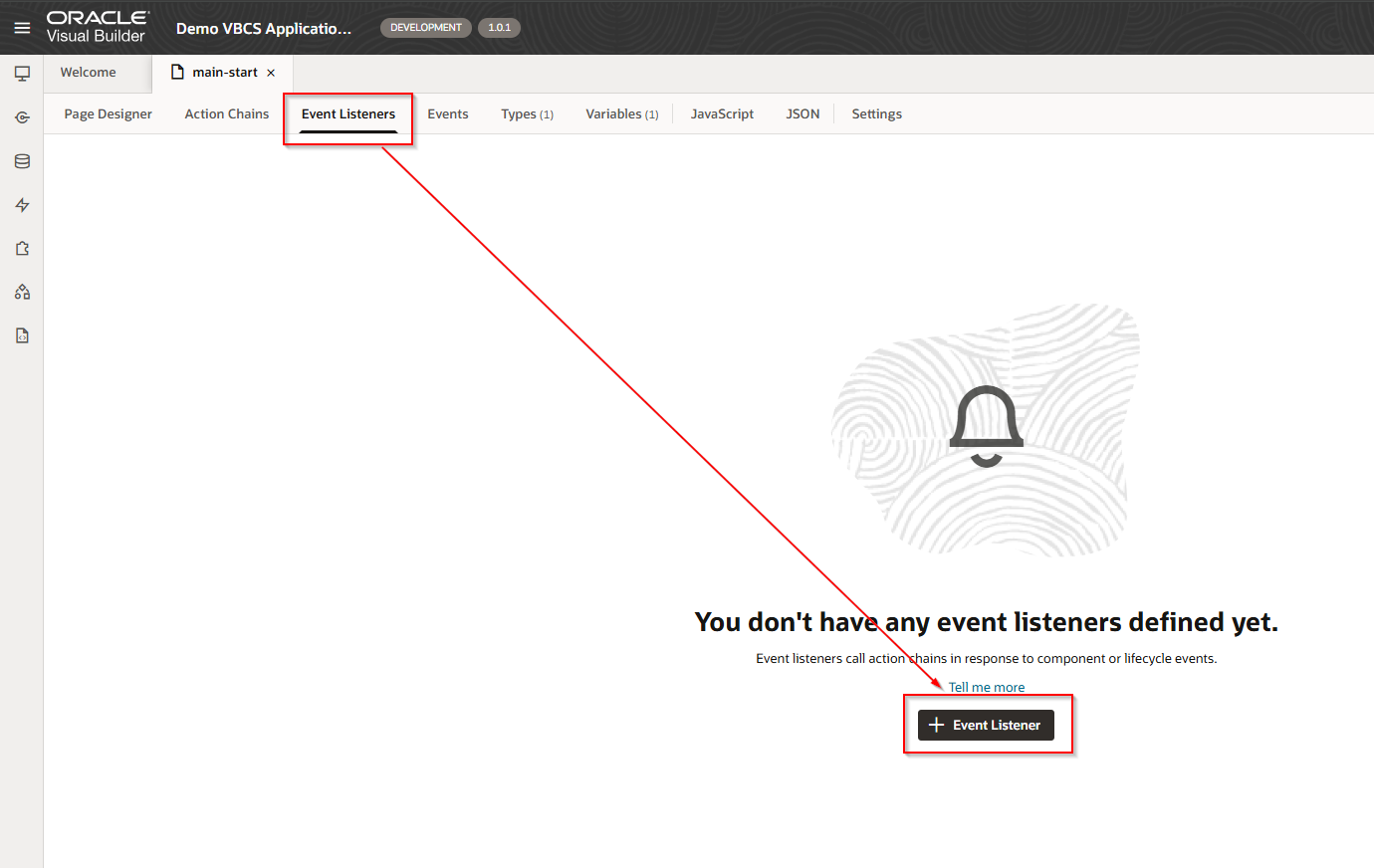Image resolution: width=1374 pixels, height=868 pixels.
Task: Click the shapes icon in the sidebar
Action: pyautogui.click(x=22, y=292)
